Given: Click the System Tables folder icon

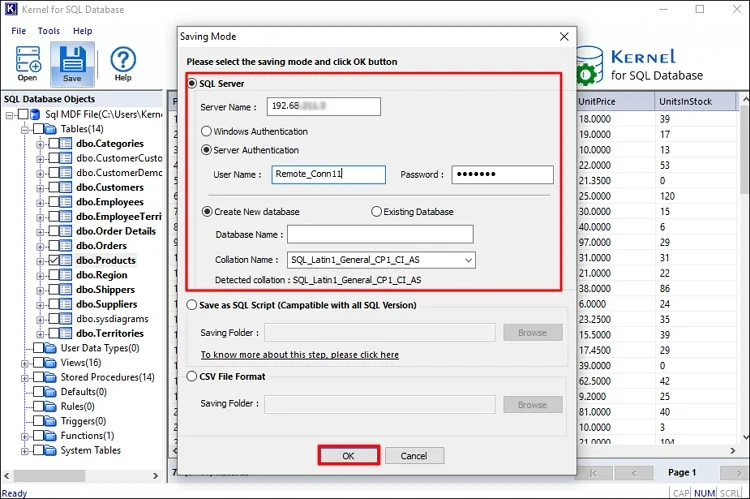Looking at the screenshot, I should click(51, 450).
